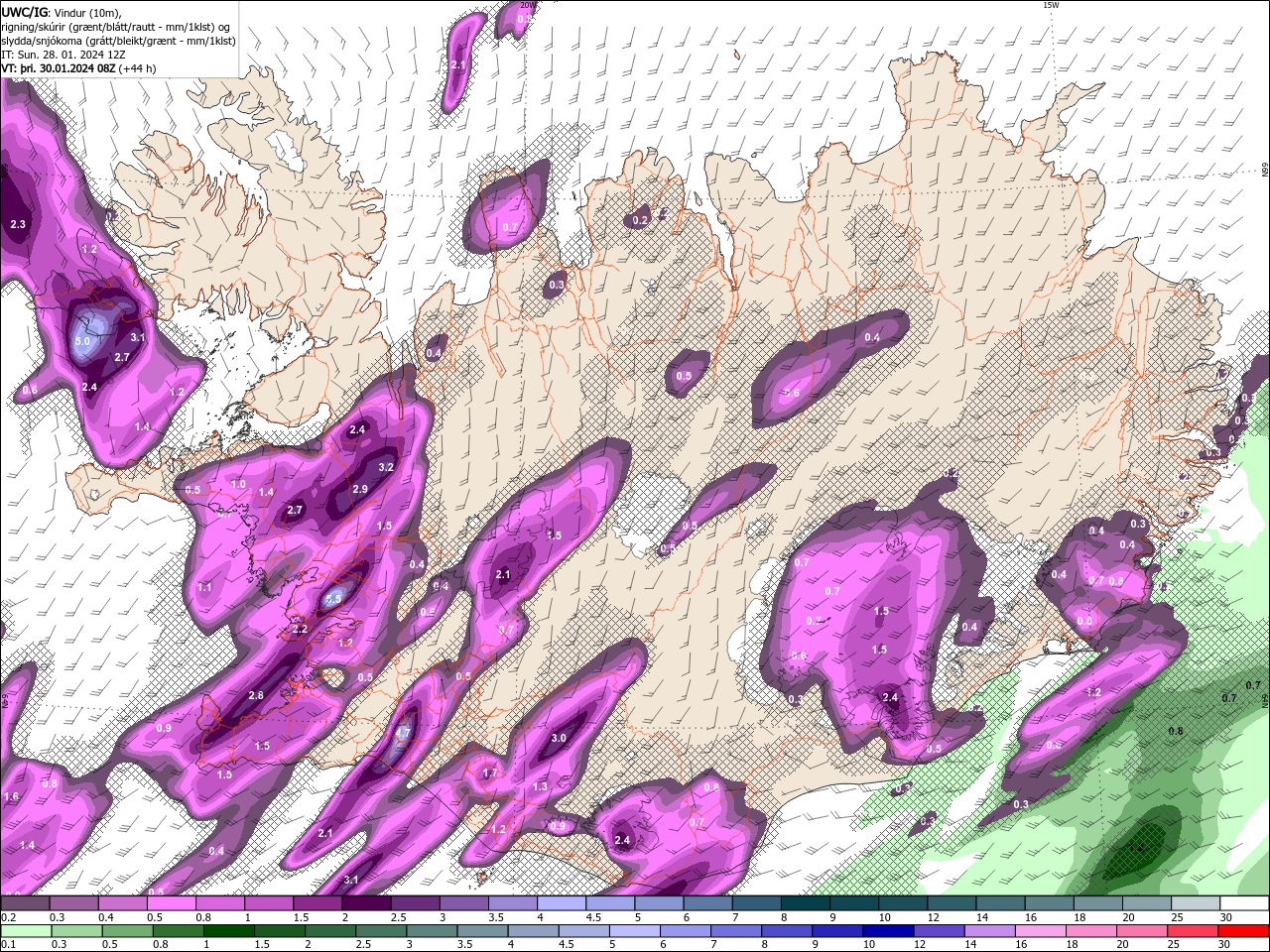Select the '1.7' precipitation value
The width and height of the screenshot is (1270, 952).
tap(489, 773)
